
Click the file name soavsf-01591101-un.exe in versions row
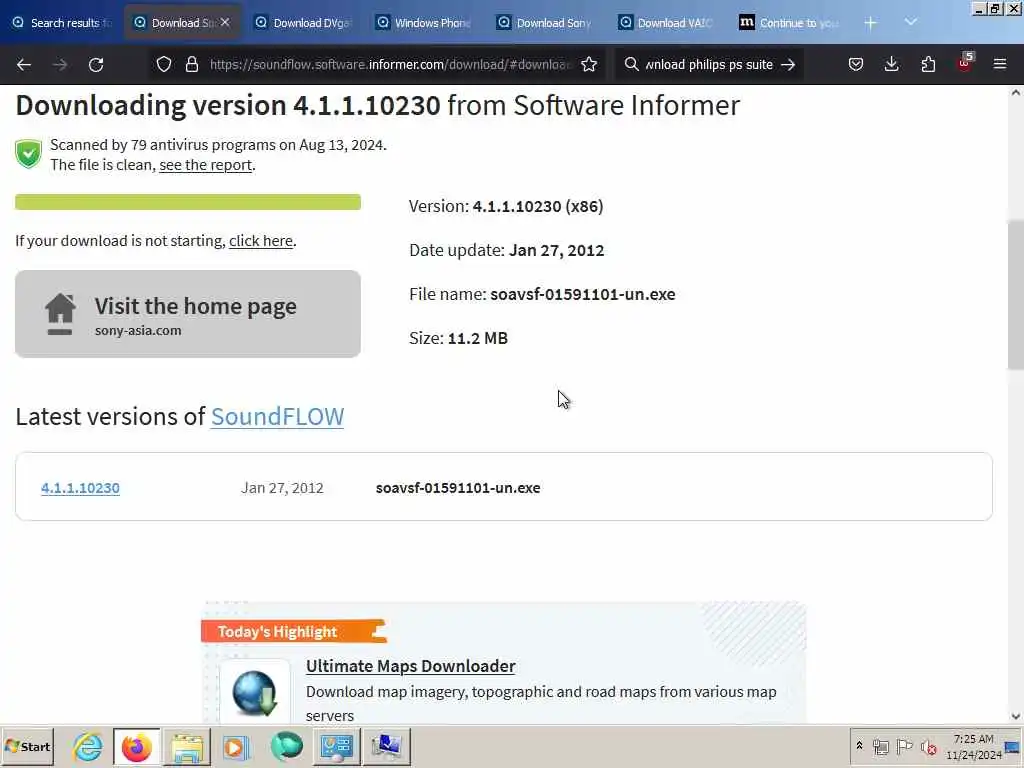tap(458, 488)
